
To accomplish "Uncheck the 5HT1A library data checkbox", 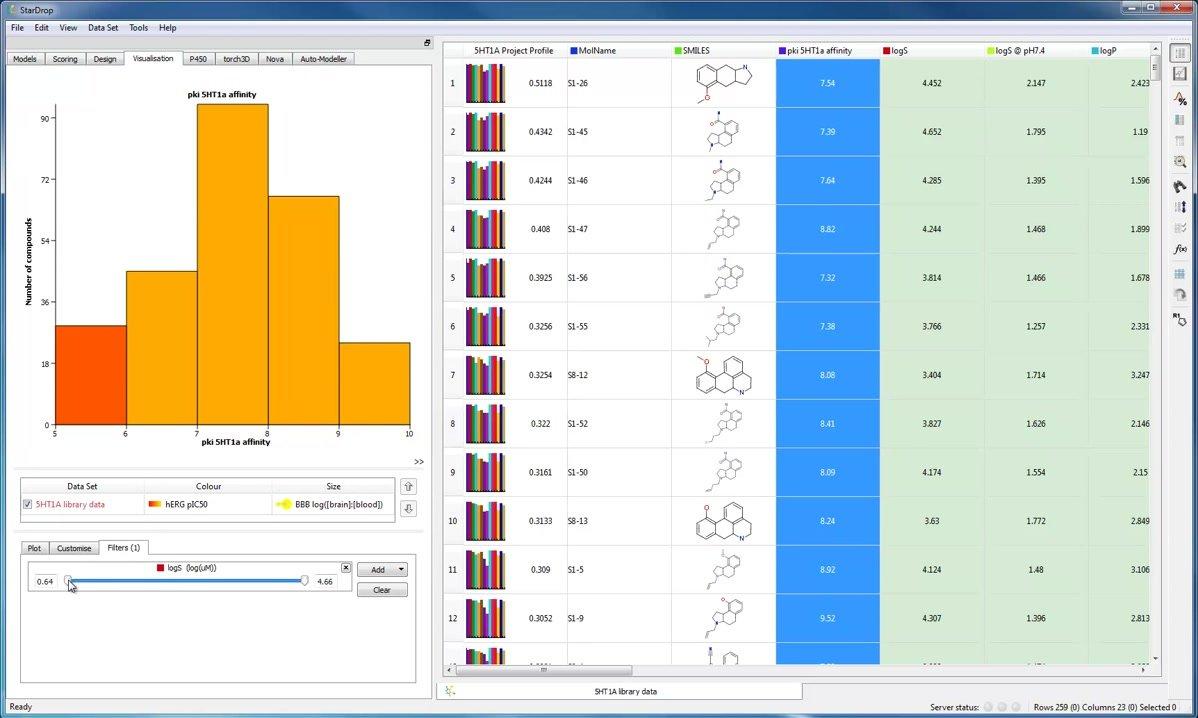I will pyautogui.click(x=27, y=505).
